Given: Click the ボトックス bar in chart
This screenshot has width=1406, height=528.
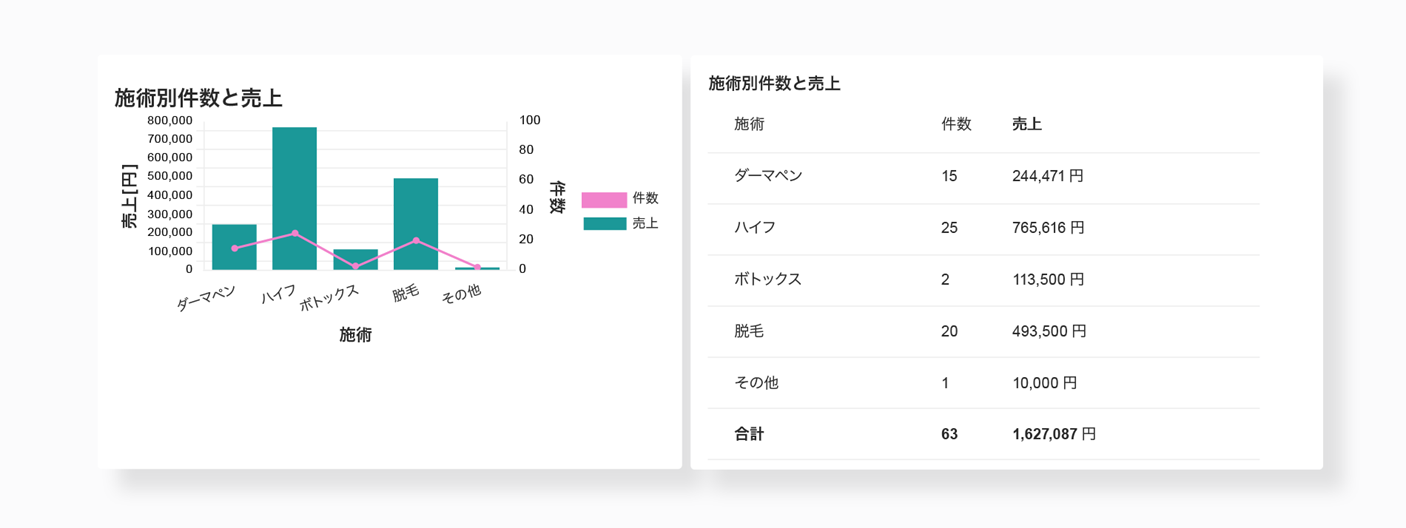Looking at the screenshot, I should coord(355,259).
